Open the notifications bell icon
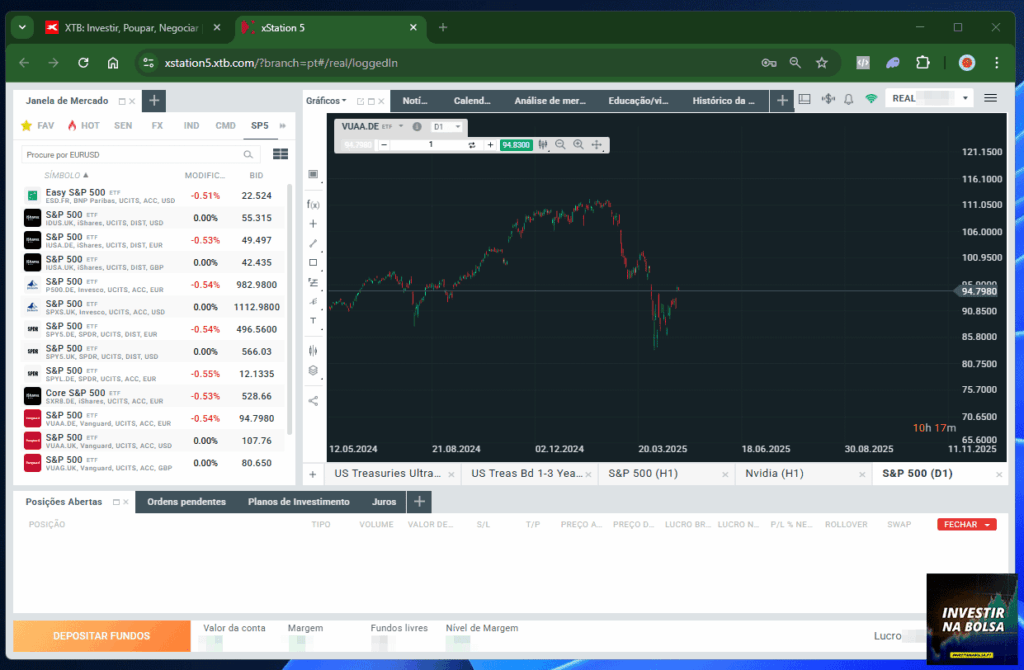1024x670 pixels. point(848,99)
